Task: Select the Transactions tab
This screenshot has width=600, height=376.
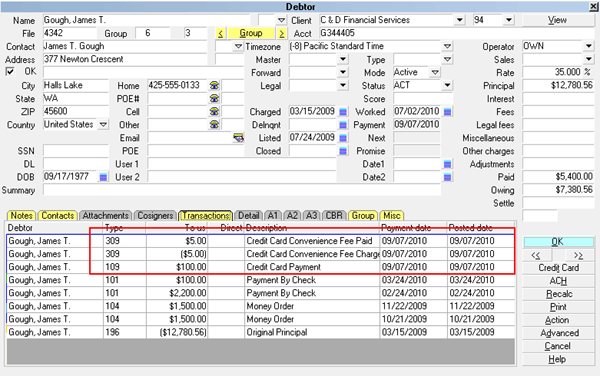Action: [x=205, y=216]
